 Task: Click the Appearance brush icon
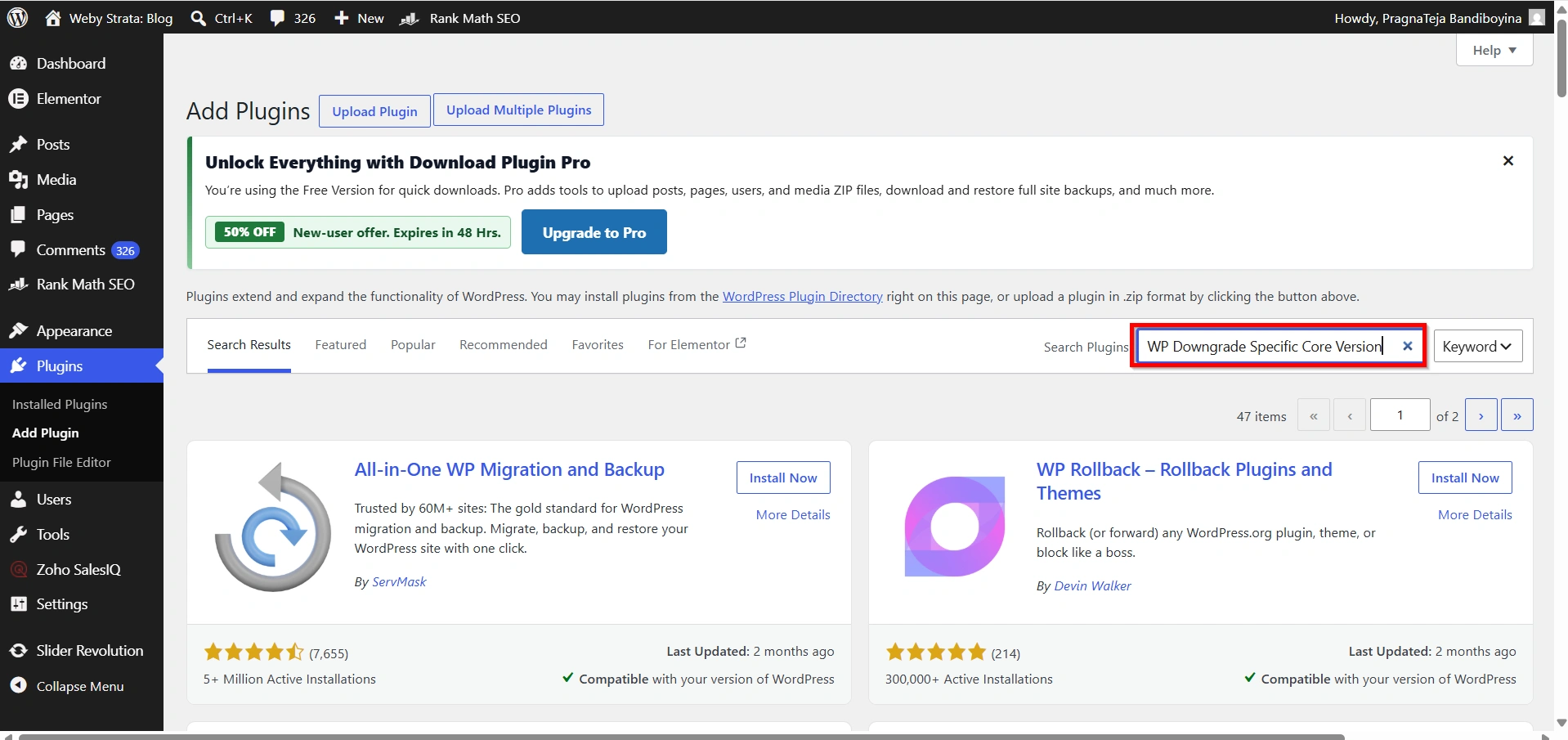click(x=18, y=330)
